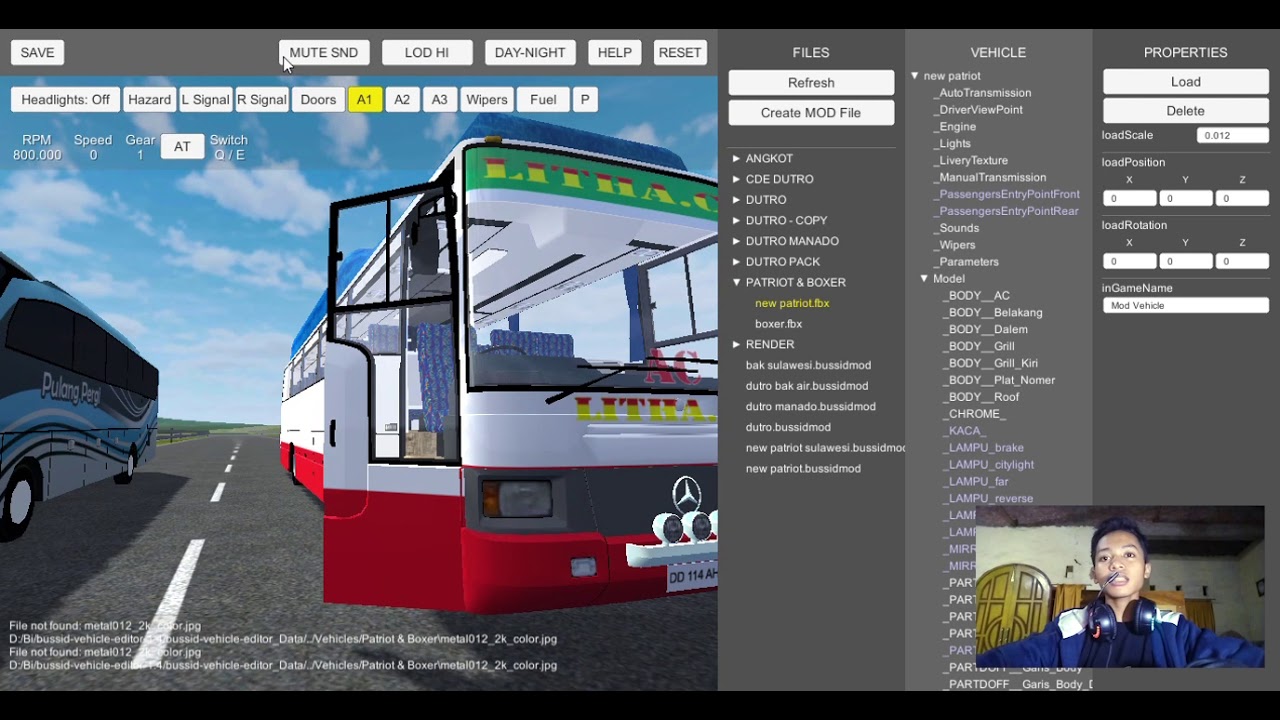Select dutro manado.bussidmod file

811,407
